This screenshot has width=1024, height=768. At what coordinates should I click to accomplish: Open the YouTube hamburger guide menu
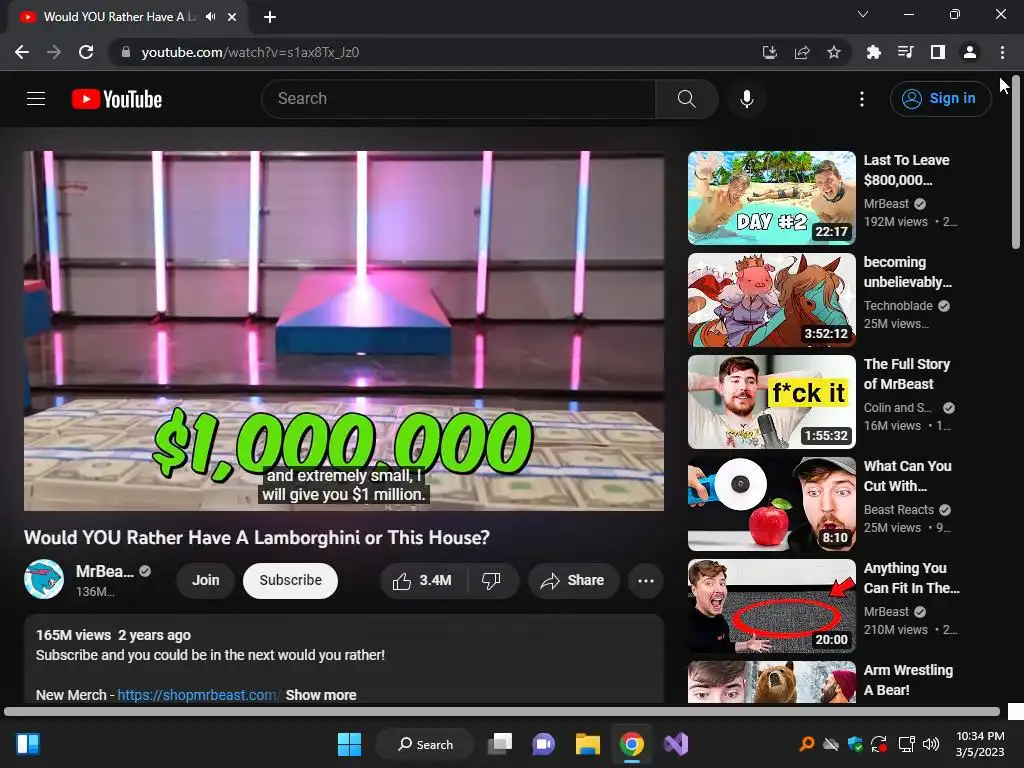[x=36, y=99]
